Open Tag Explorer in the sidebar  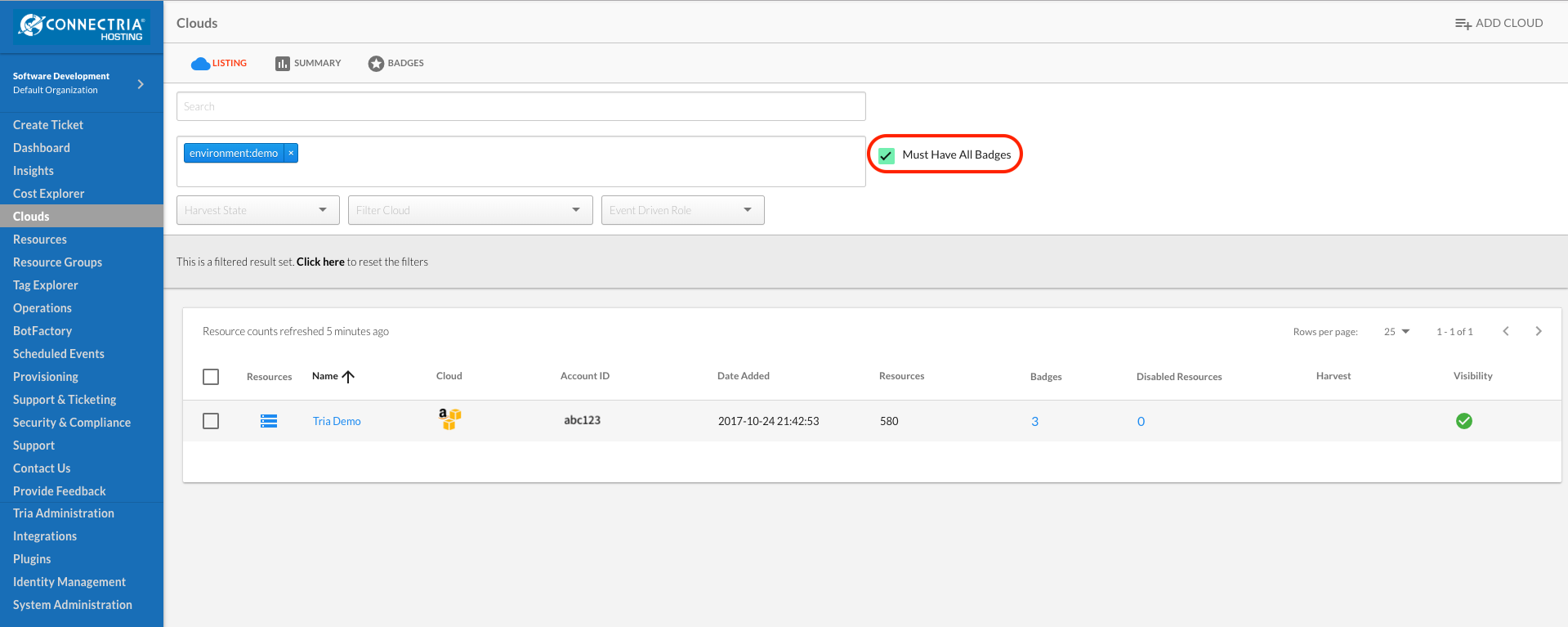click(46, 285)
